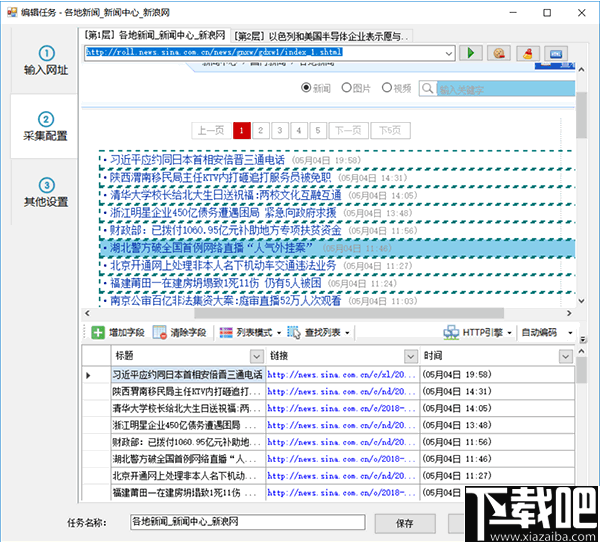Click the data table vertical scrollbar thumb
The image size is (600, 542).
click(x=581, y=370)
